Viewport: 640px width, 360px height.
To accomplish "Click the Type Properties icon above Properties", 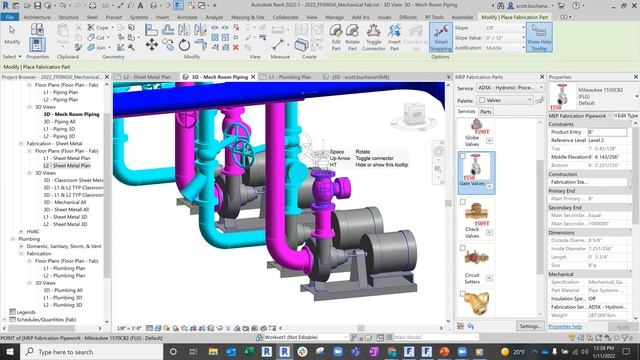I will coord(37,29).
